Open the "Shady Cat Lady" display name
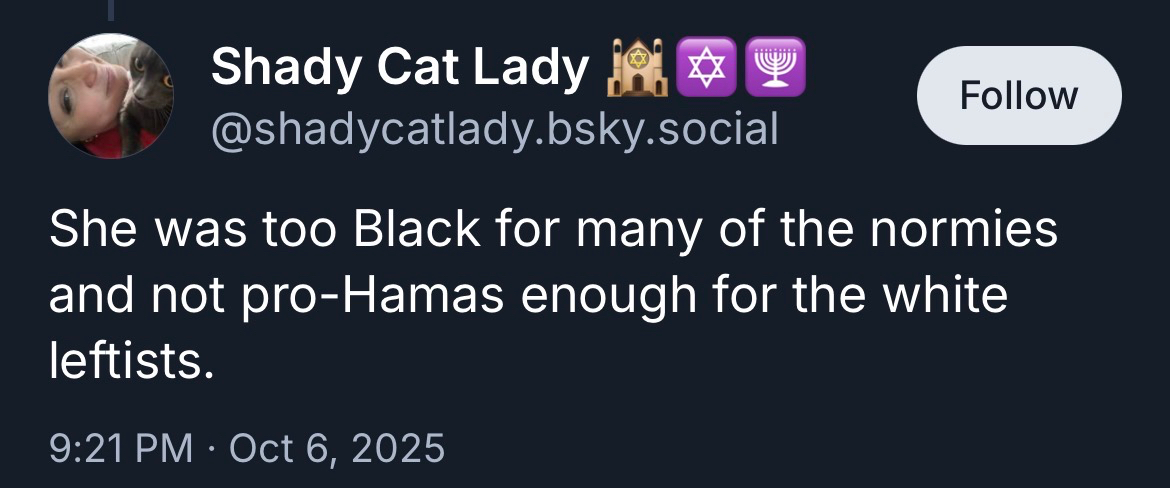The height and width of the screenshot is (488, 1170). (400, 68)
